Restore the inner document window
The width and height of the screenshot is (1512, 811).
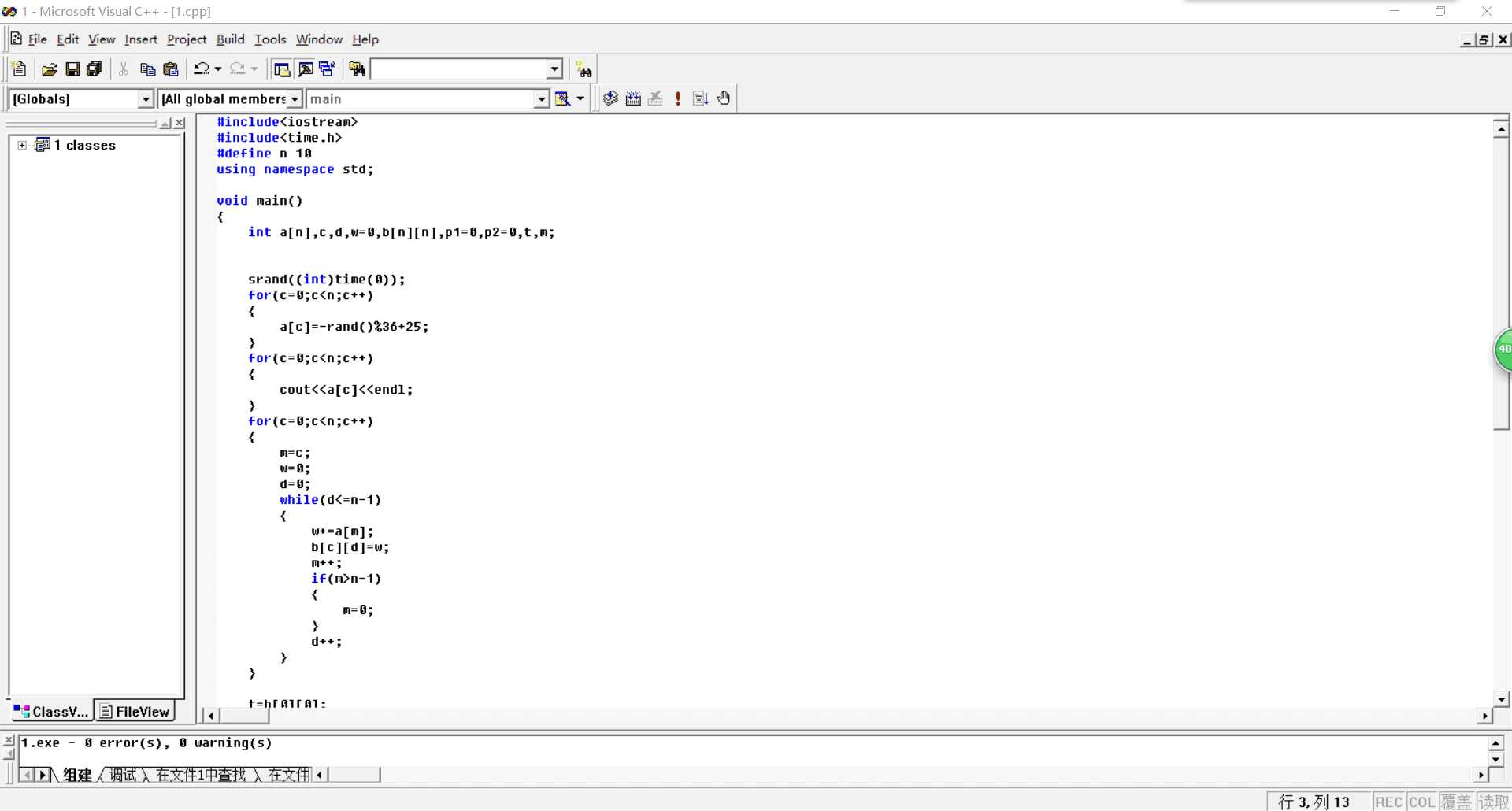click(1485, 40)
